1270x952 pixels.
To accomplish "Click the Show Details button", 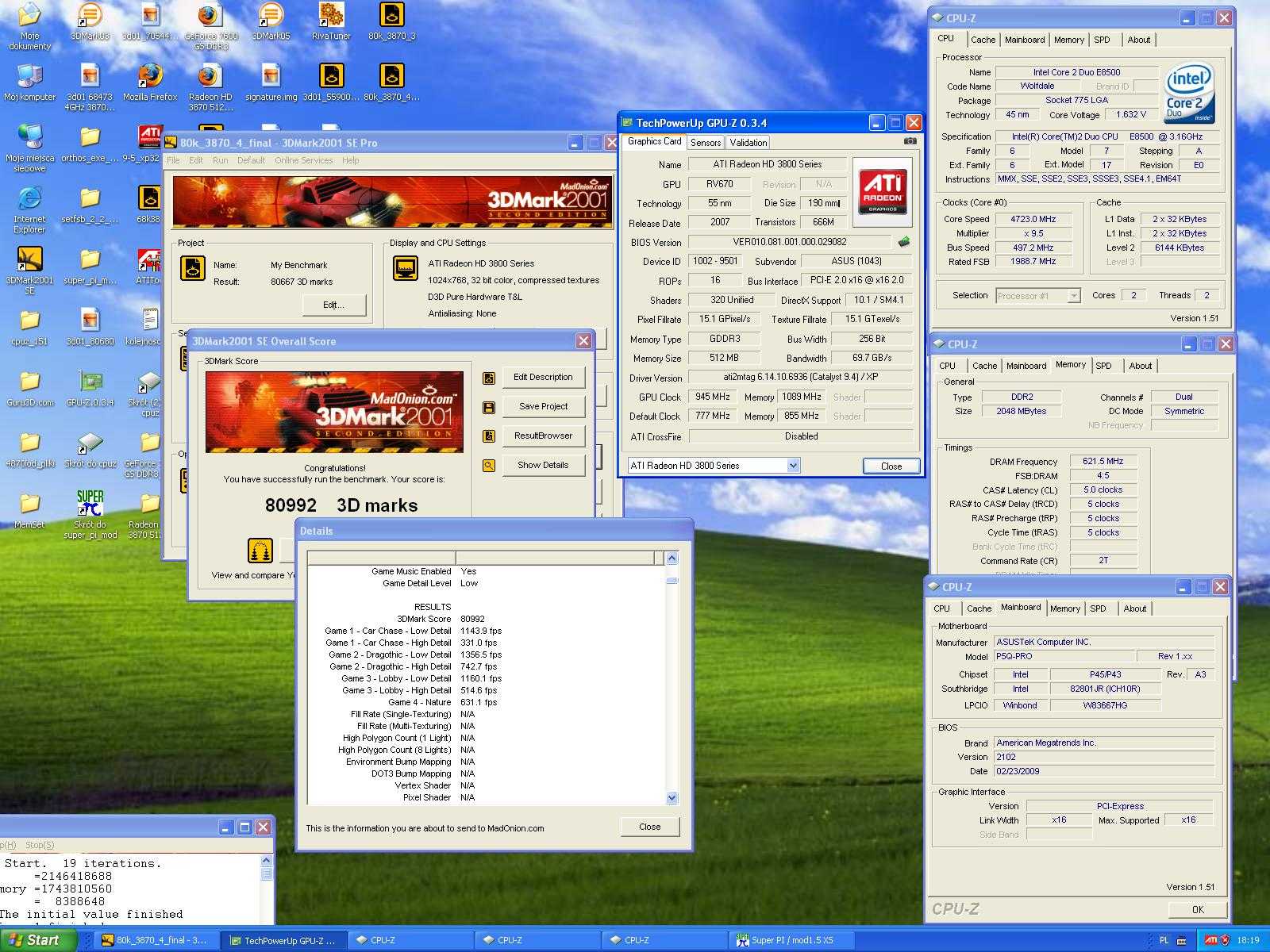I will click(543, 466).
